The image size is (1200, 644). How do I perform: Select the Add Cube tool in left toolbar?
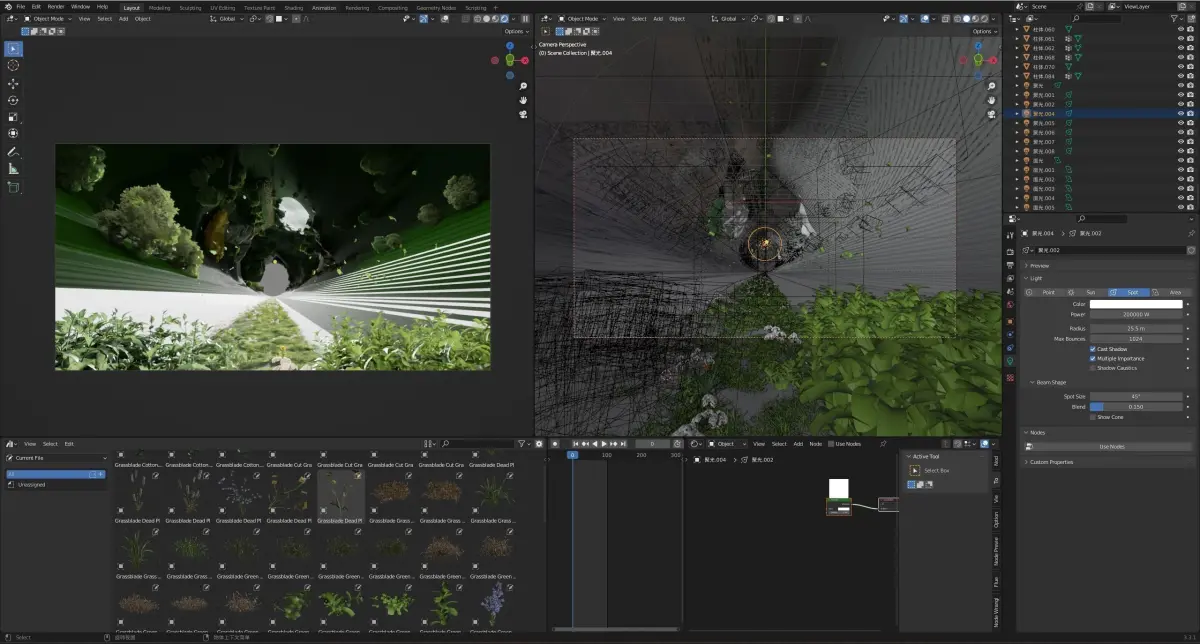coord(13,187)
